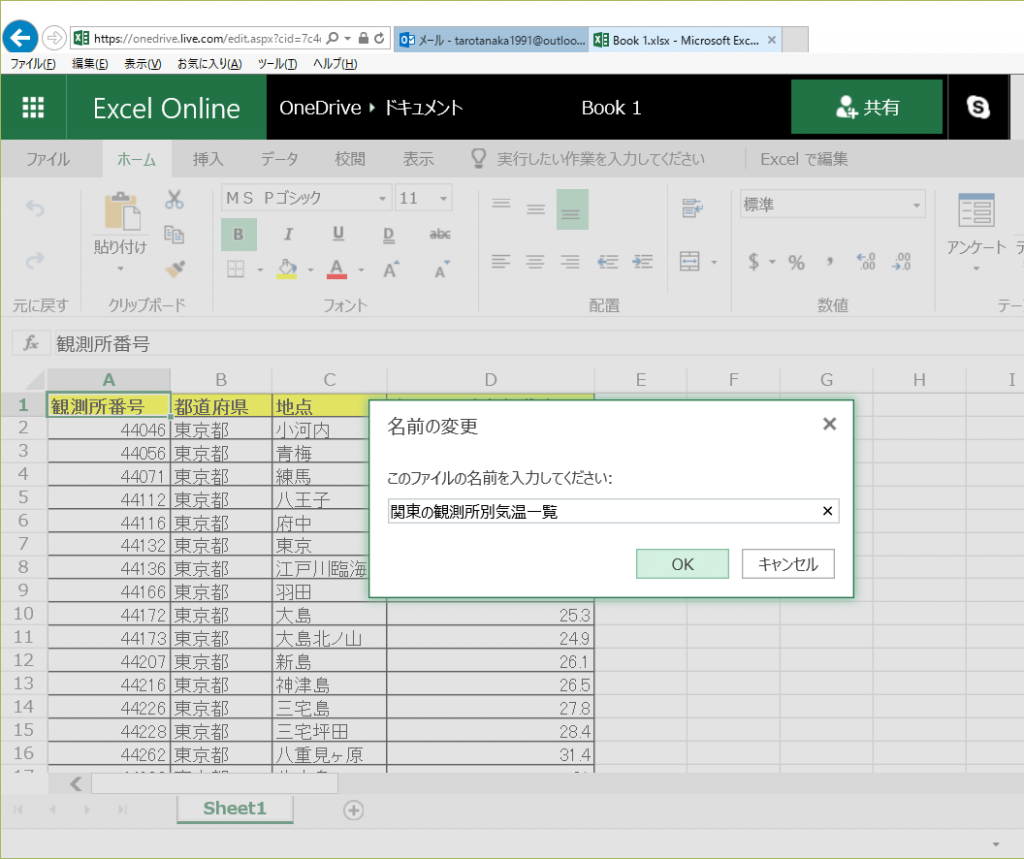Viewport: 1024px width, 859px height.
Task: Expand the 貼り付け paste options arrow
Action: pyautogui.click(x=120, y=268)
